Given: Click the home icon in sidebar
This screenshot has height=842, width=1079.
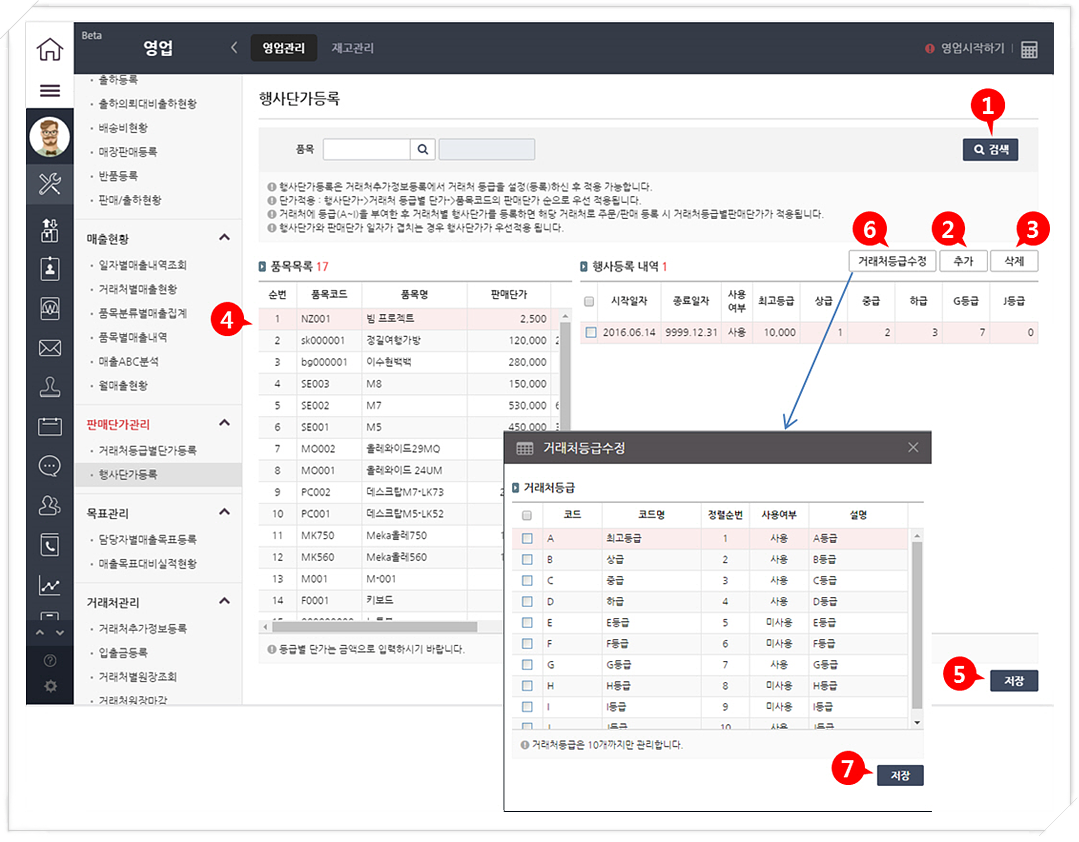Looking at the screenshot, I should click(49, 49).
